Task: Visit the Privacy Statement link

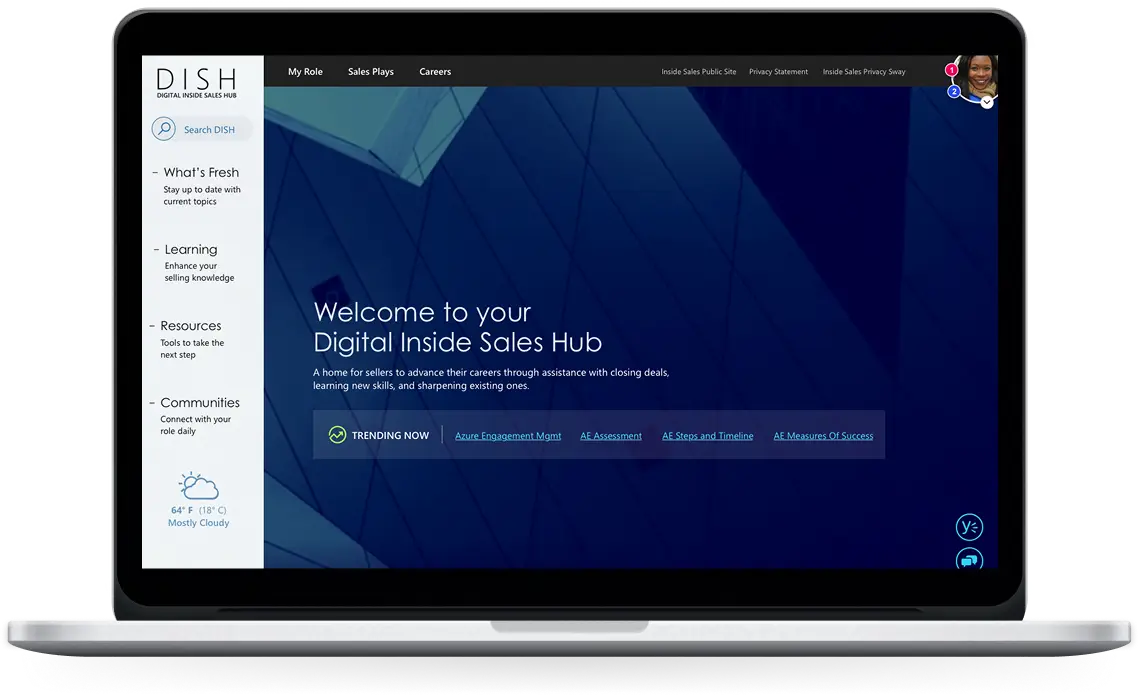Action: tap(778, 72)
